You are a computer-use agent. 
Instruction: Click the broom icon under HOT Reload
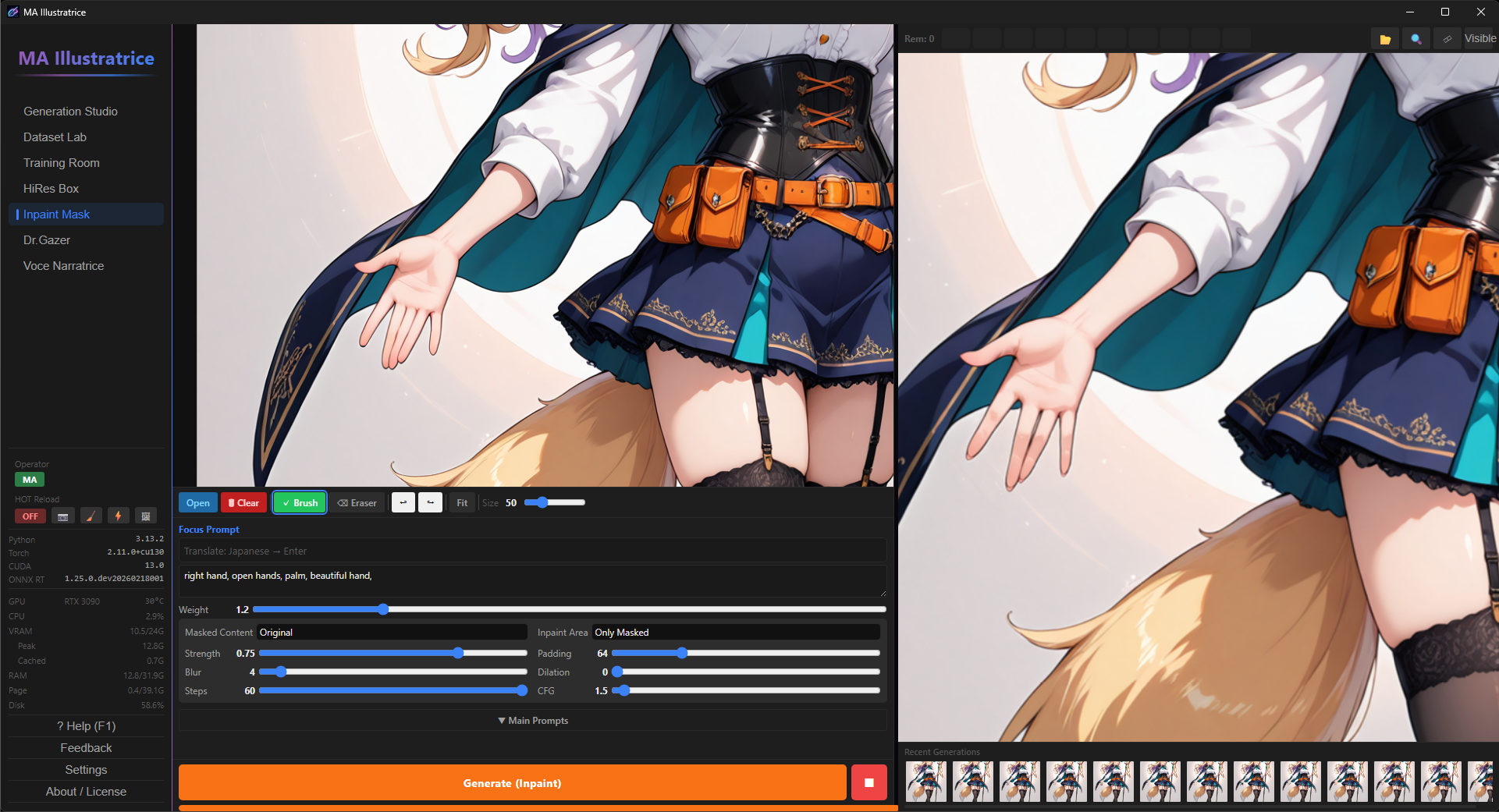coord(91,516)
